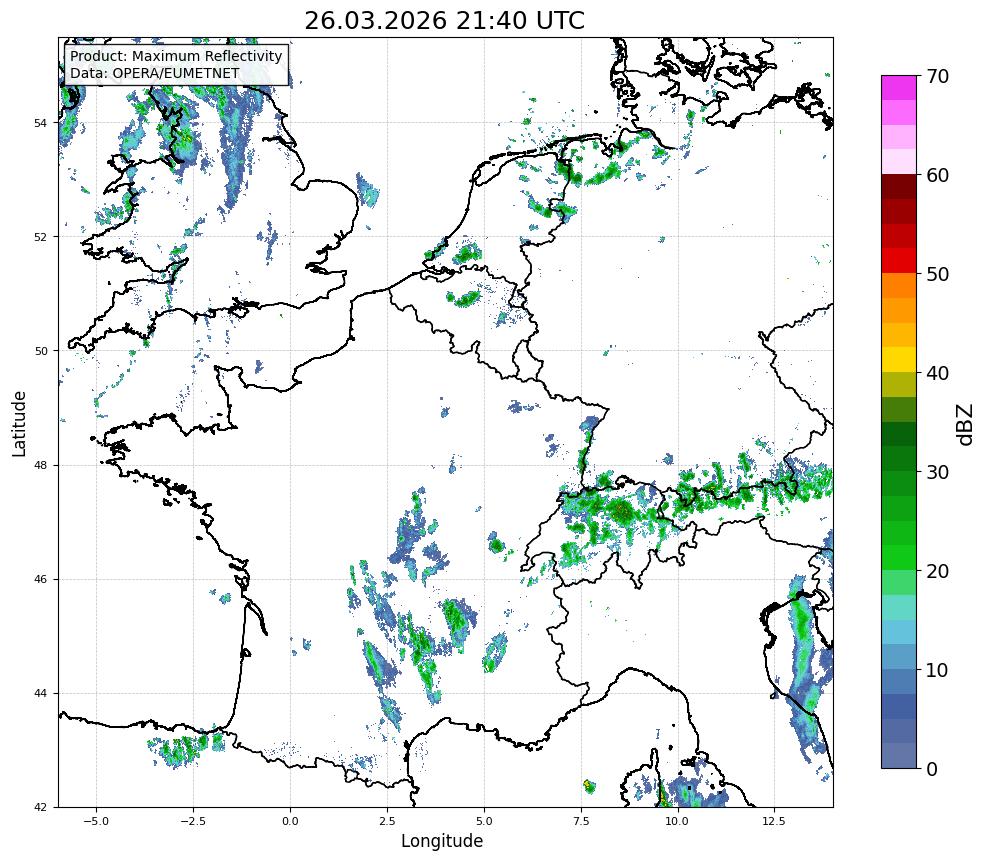This screenshot has height=860, width=985.
Task: Click the orange colorbar segment below 50
Action: point(899,286)
